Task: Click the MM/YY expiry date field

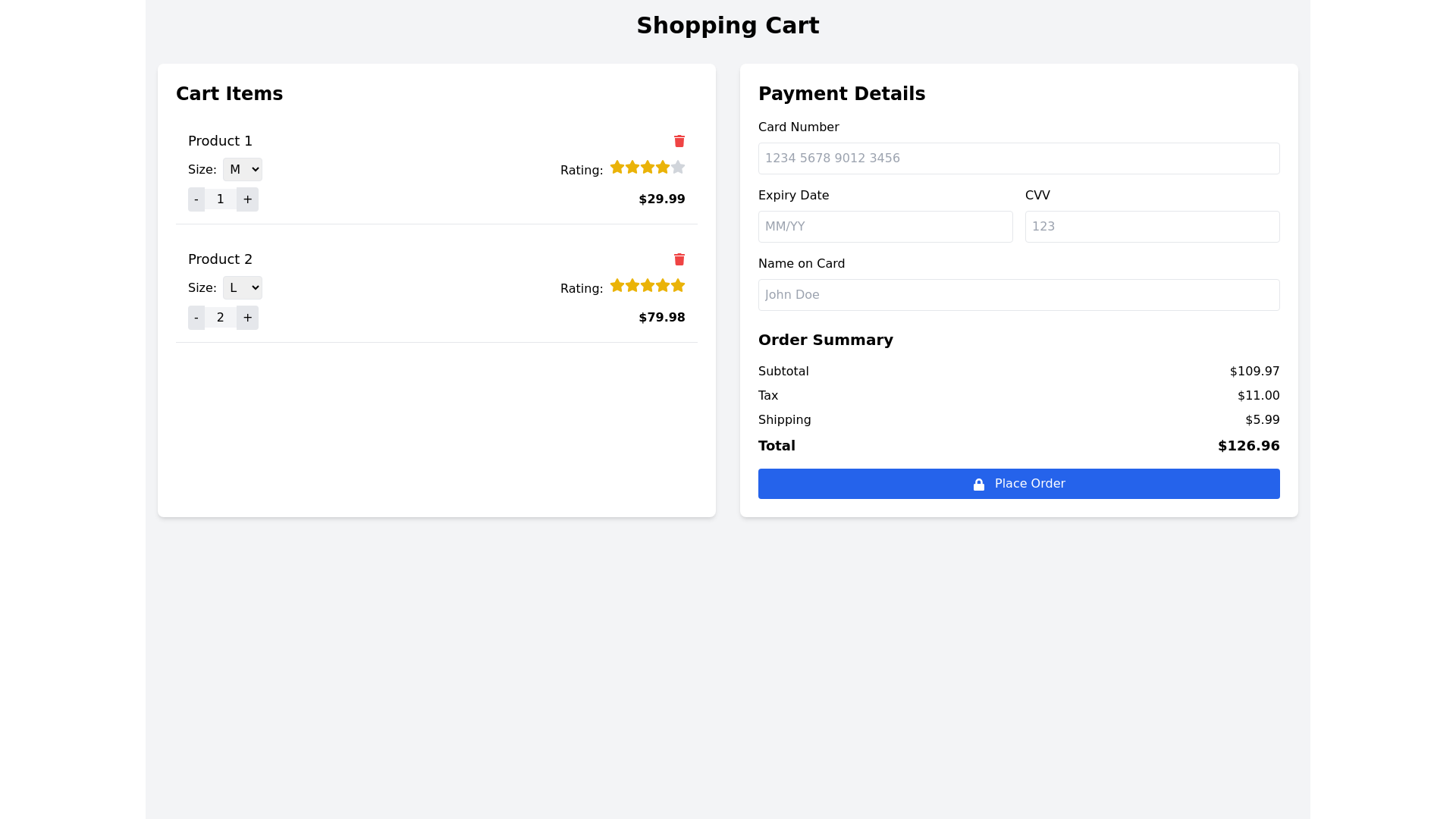Action: pos(885,226)
